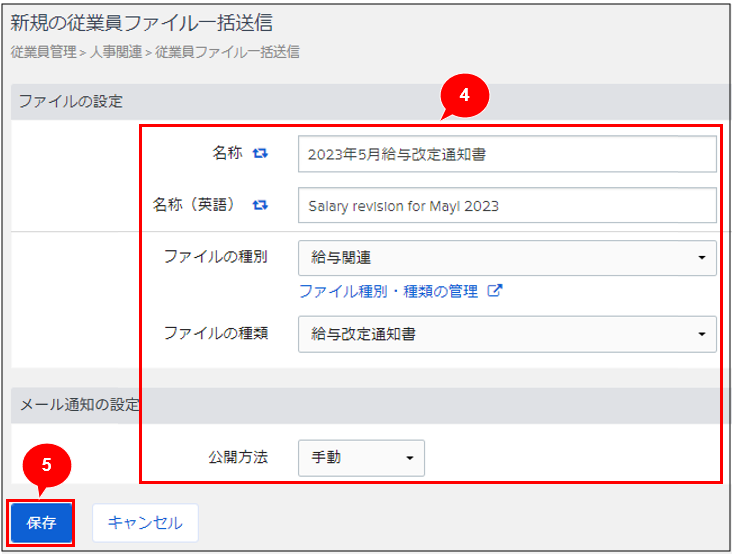732x554 pixels.
Task: Click the sync icon beside 名称（英語）
Action: (x=260, y=205)
